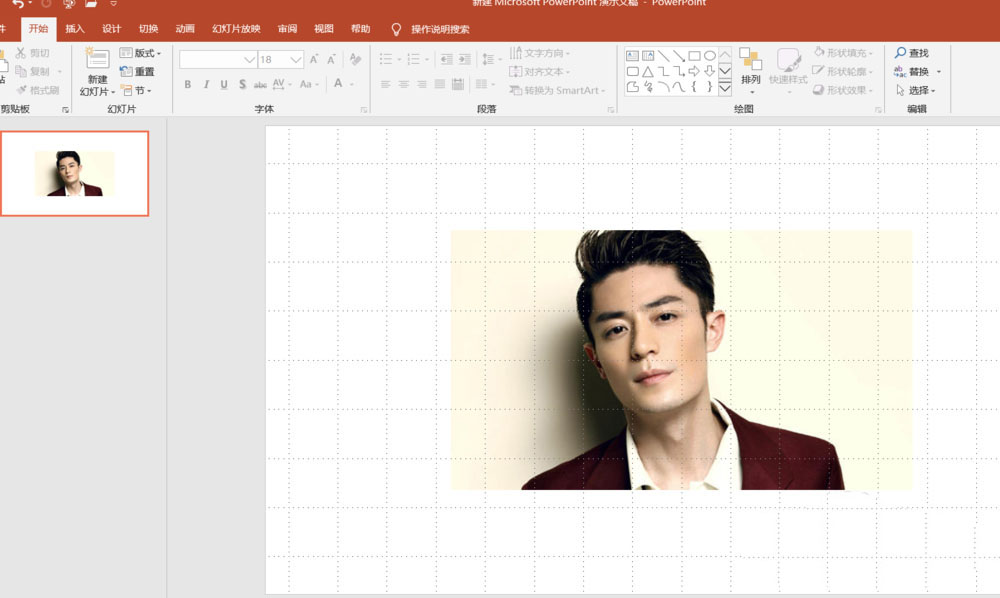Open Shape Fill (形状填充) color picker
Viewport: 1000px width, 598px height.
[843, 53]
